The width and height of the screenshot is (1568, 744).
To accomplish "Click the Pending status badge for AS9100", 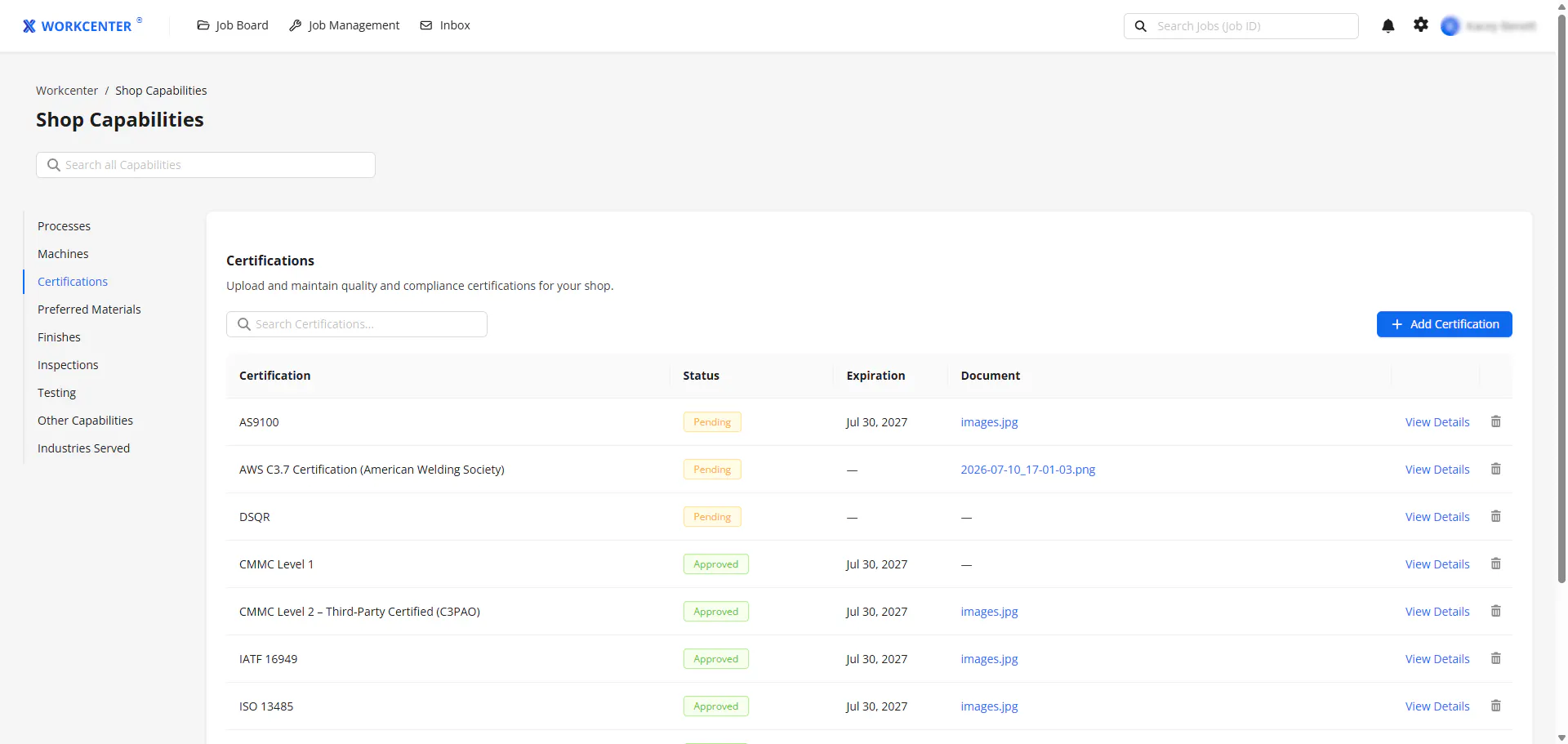I will click(712, 422).
